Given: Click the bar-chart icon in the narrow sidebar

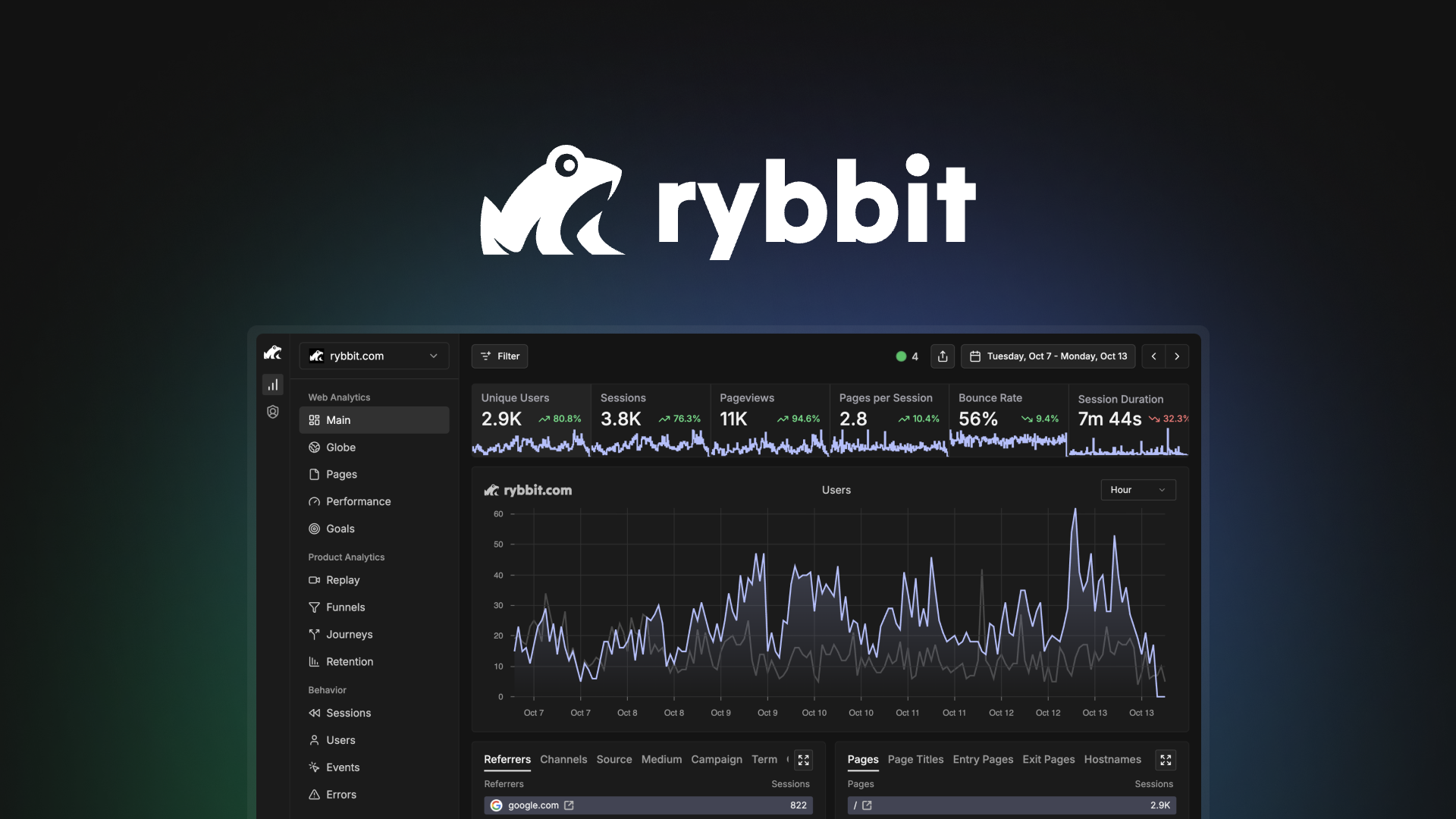Looking at the screenshot, I should (272, 384).
